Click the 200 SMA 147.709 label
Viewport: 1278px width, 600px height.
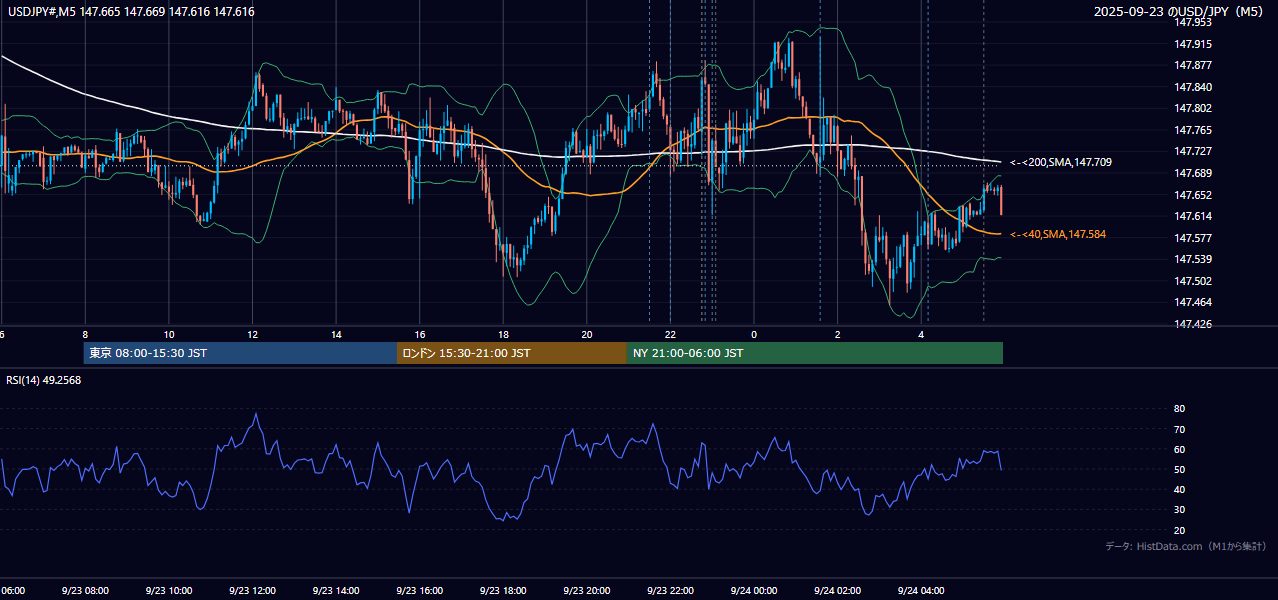pos(1061,162)
